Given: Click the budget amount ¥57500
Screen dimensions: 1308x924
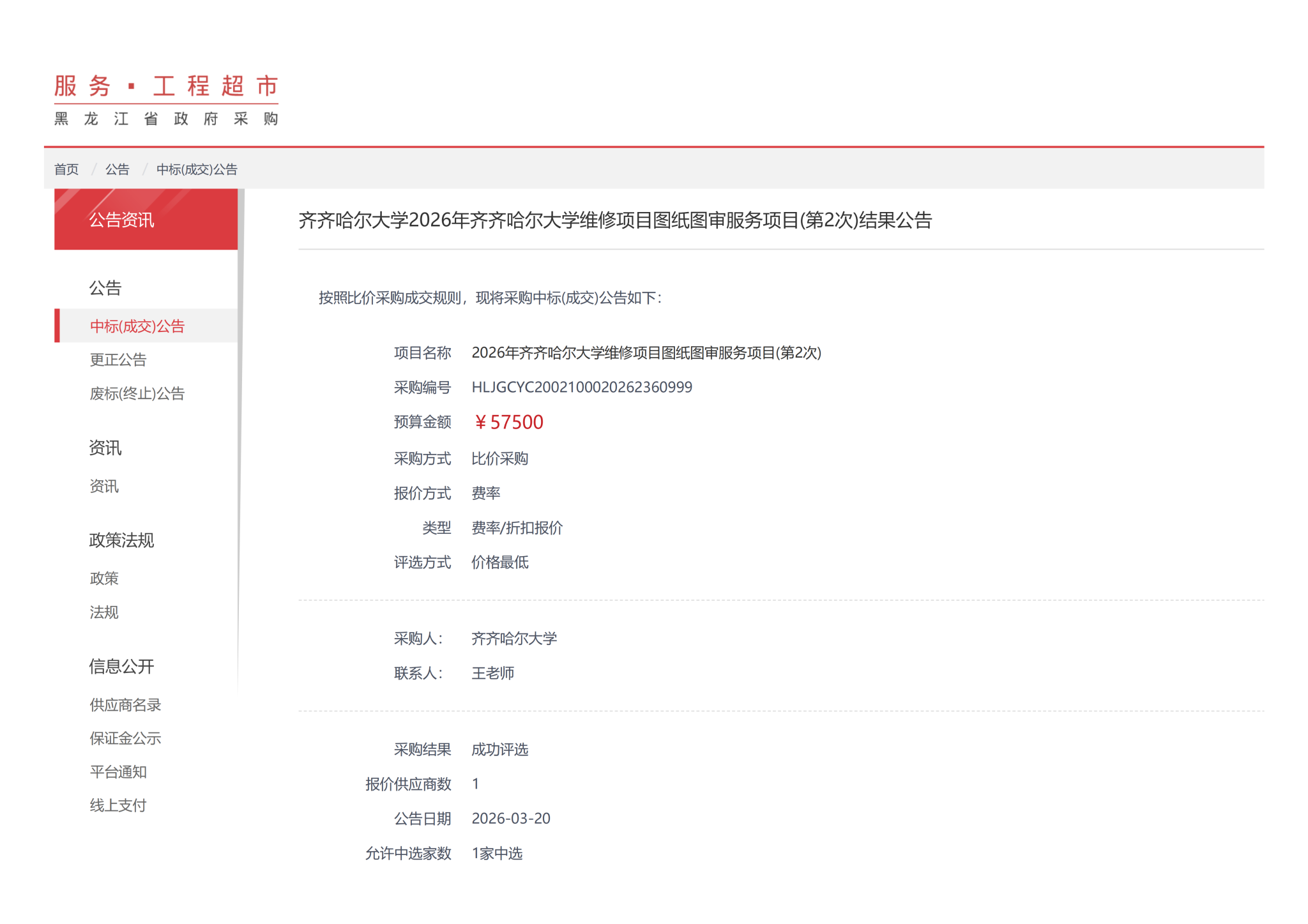Looking at the screenshot, I should [x=508, y=422].
